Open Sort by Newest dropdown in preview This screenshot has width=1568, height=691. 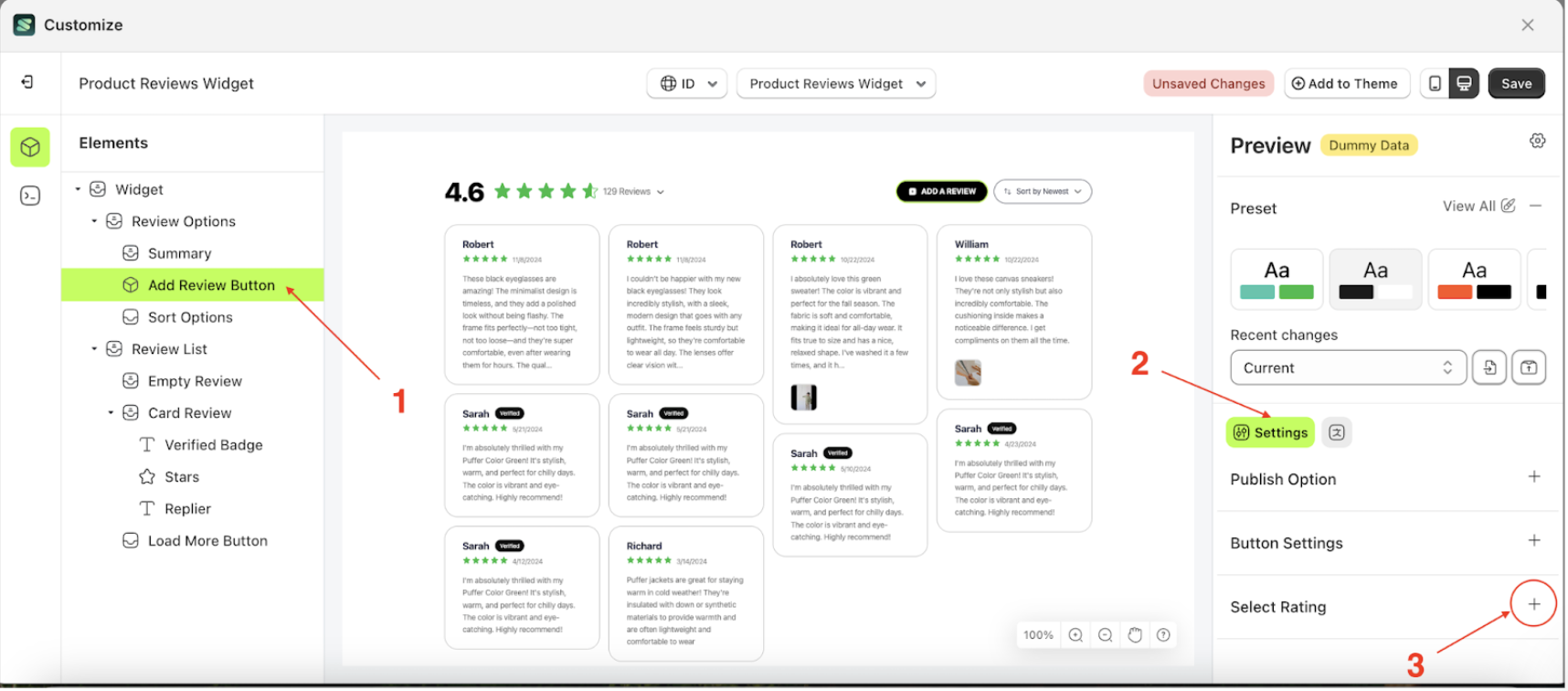[1043, 191]
